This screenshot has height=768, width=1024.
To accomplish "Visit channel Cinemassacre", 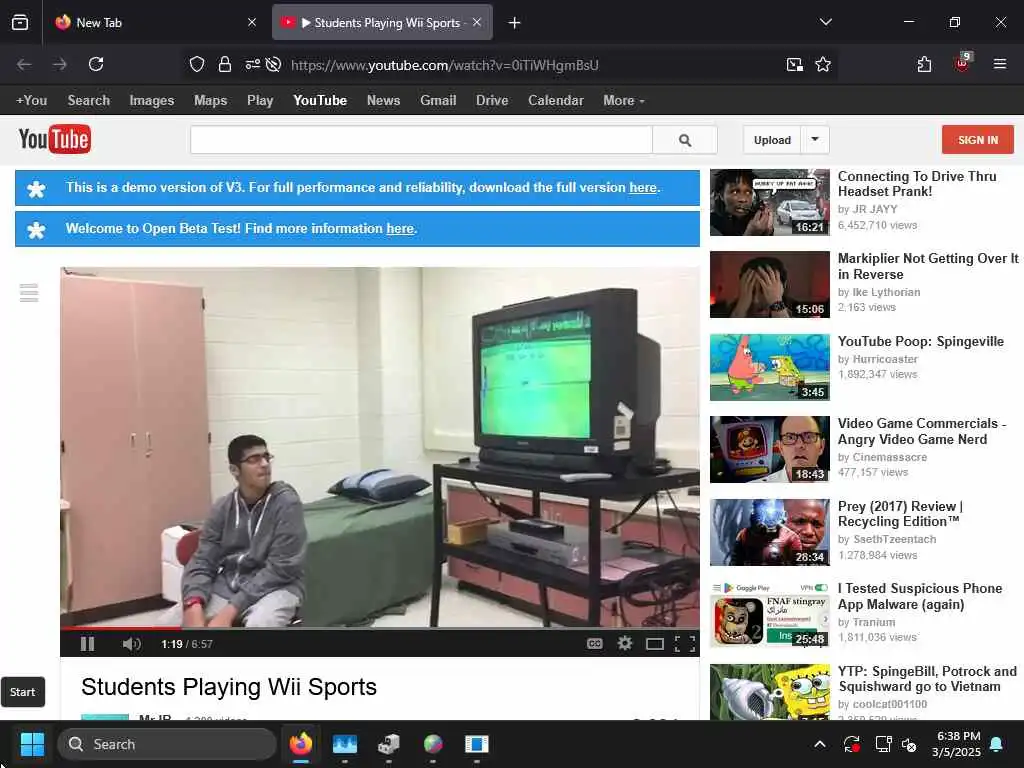I will click(x=889, y=457).
